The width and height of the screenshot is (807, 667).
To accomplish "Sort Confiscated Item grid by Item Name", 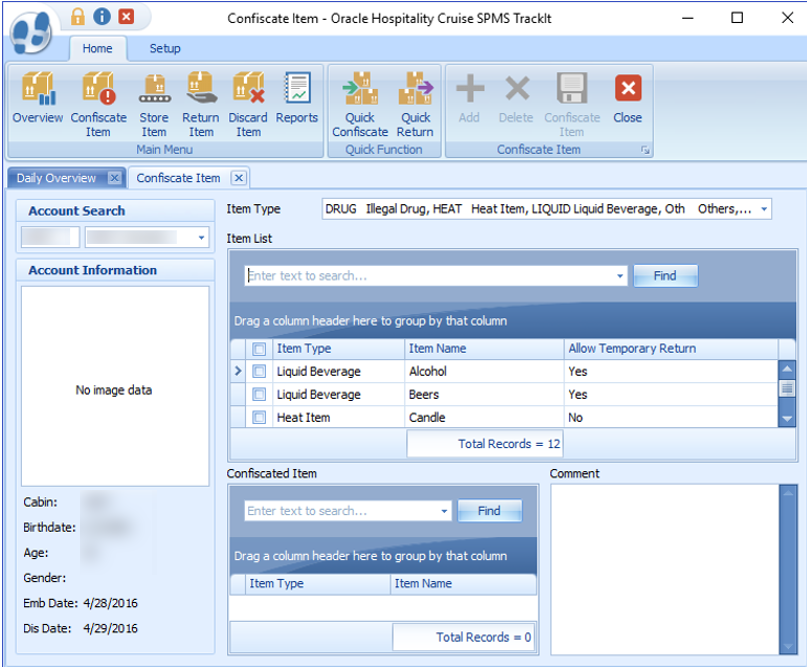I will tap(463, 584).
